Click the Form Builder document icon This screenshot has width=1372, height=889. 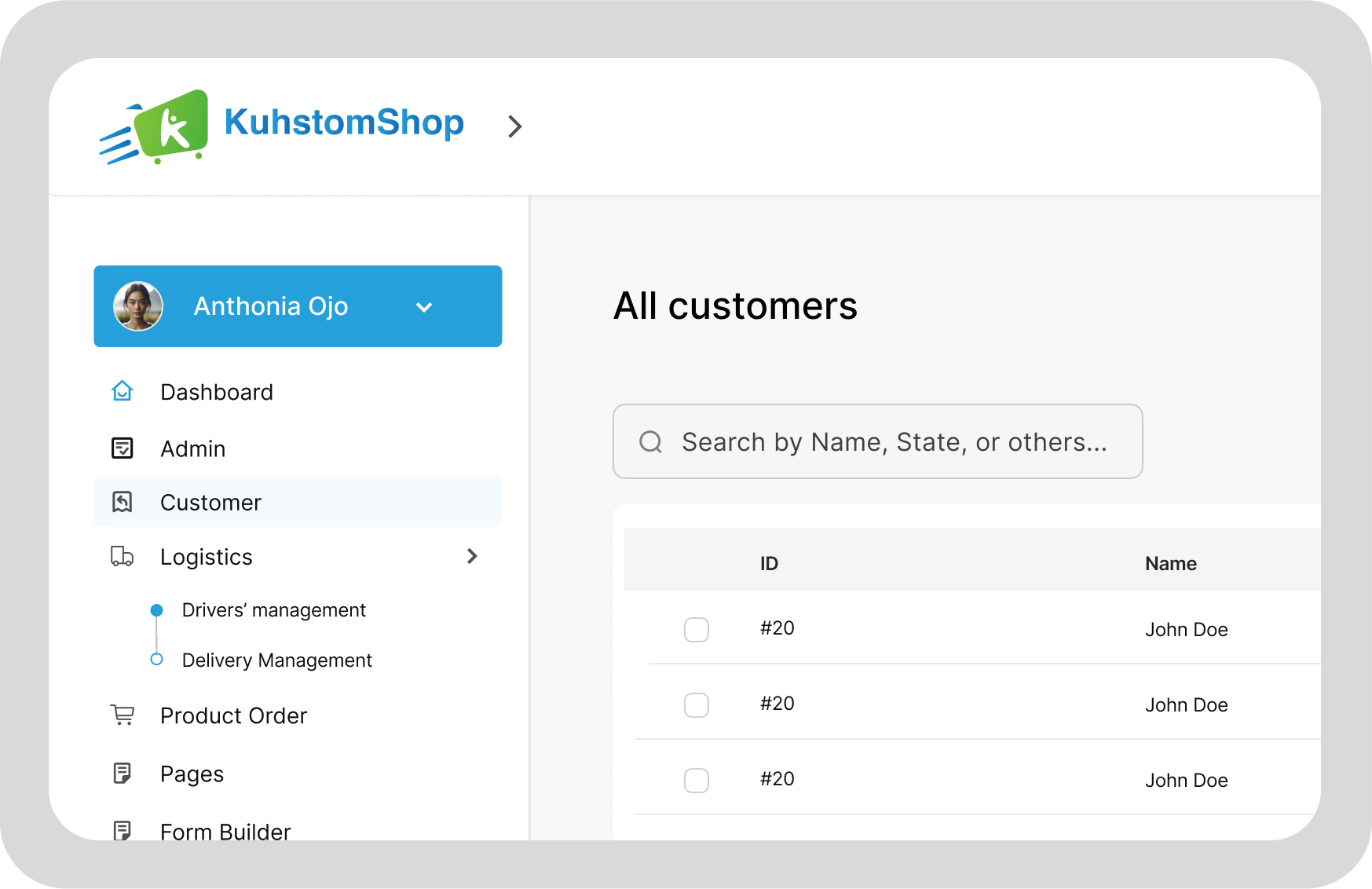click(x=123, y=830)
